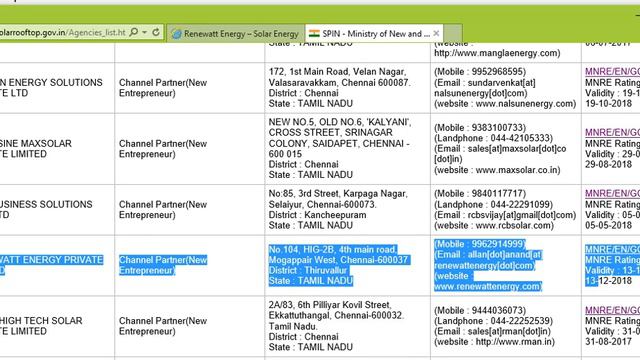
Task: Click the '05-05-2018' validity date
Action: pyautogui.click(x=608, y=225)
